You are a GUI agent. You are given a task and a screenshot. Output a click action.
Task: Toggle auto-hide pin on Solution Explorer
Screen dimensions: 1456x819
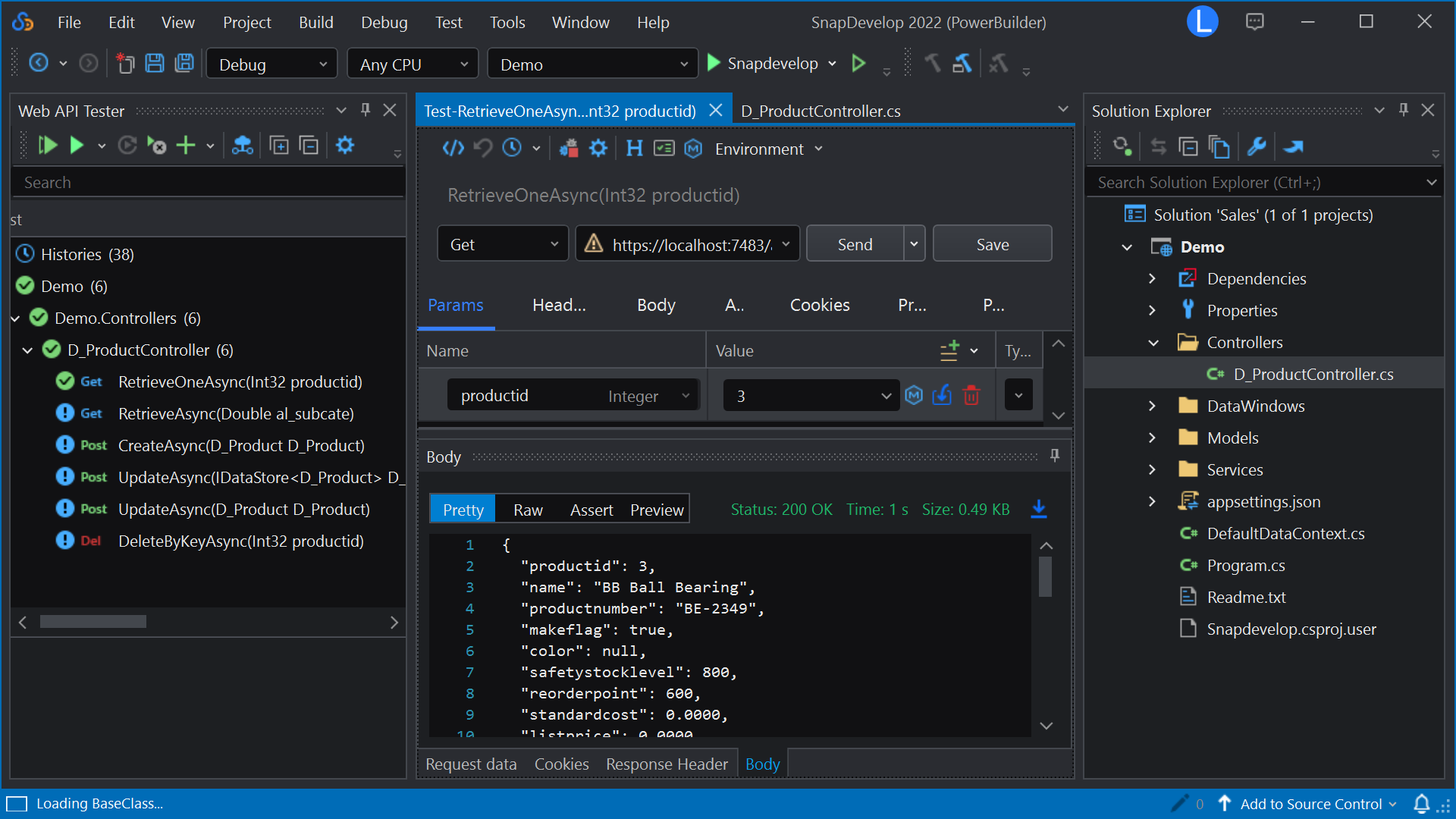[x=1404, y=111]
